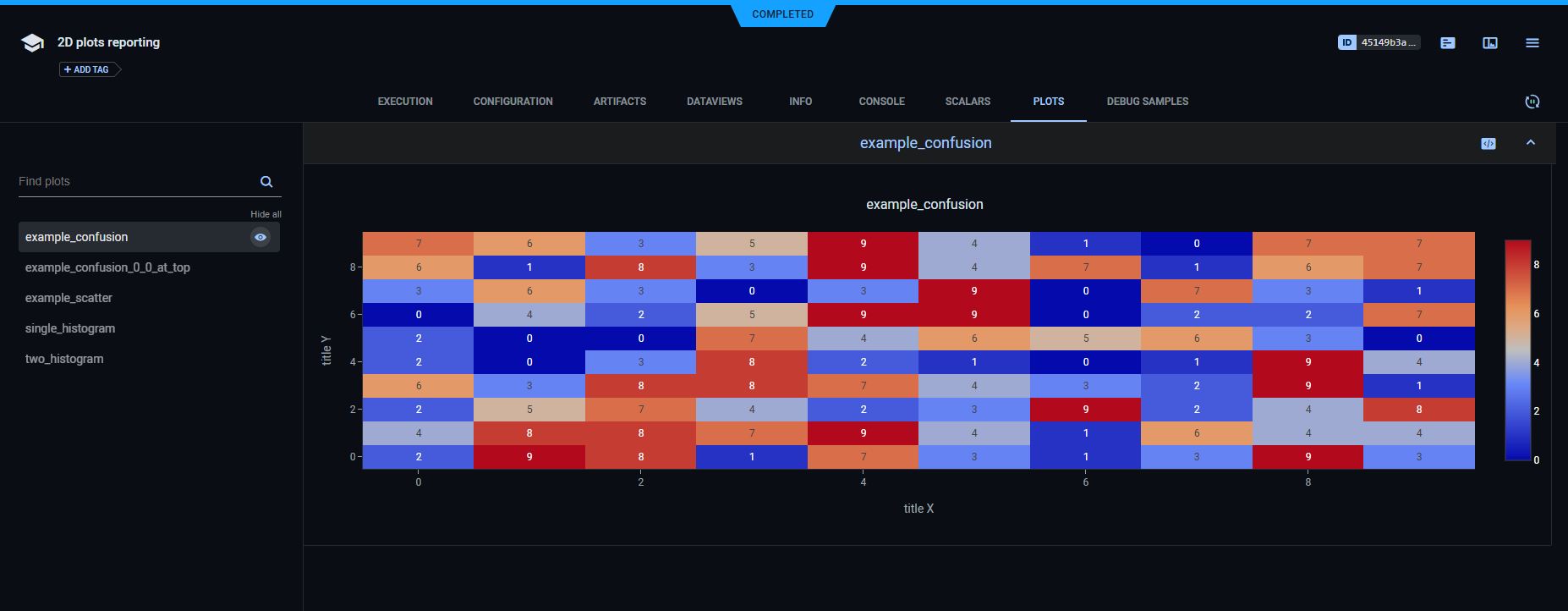Click the heatmap color scale bar
Viewport: 1568px width, 611px height.
tap(1517, 350)
